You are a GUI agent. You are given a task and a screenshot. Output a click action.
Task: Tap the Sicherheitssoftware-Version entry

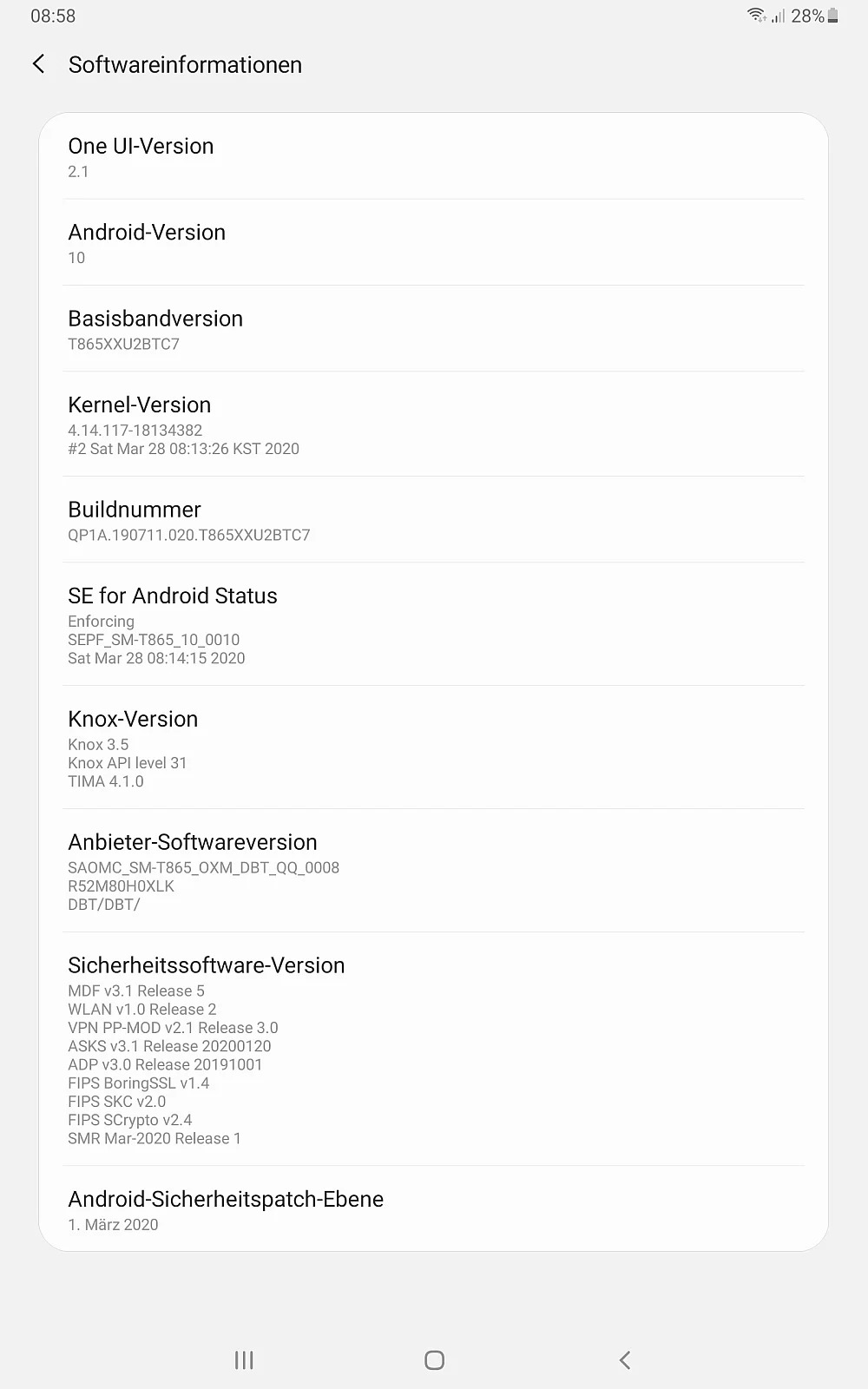pyautogui.click(x=433, y=1049)
